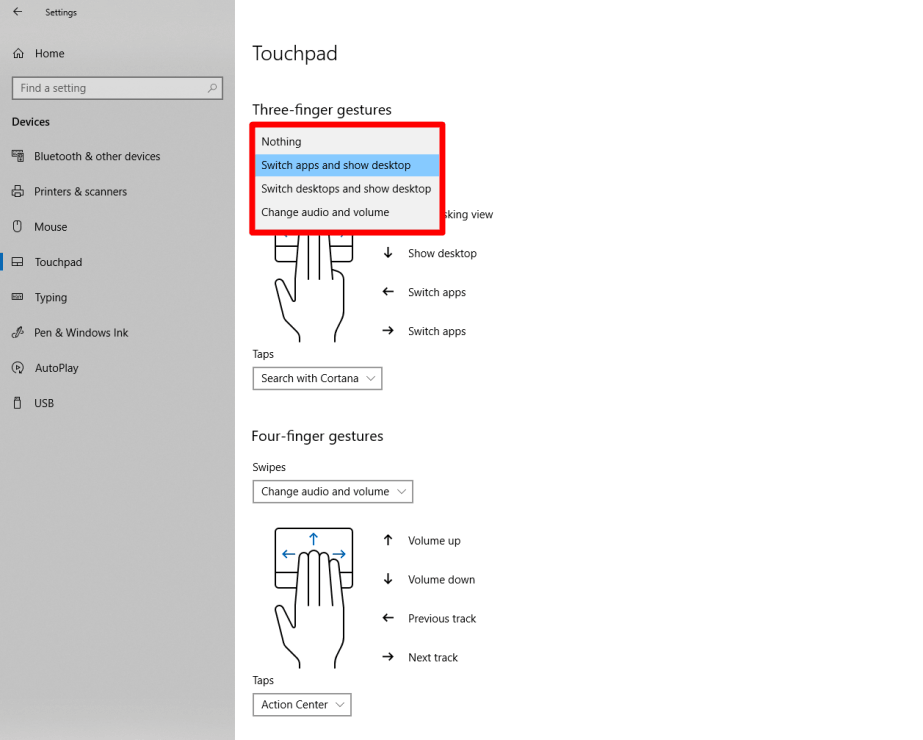This screenshot has height=740, width=923.
Task: Click the right arrow beside Next track
Action: pos(388,657)
